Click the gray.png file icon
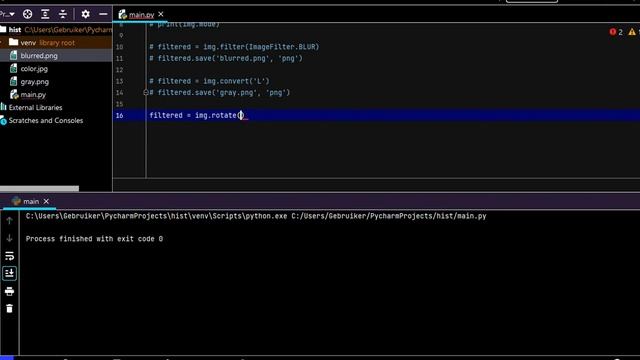The image size is (640, 360). pos(13,82)
